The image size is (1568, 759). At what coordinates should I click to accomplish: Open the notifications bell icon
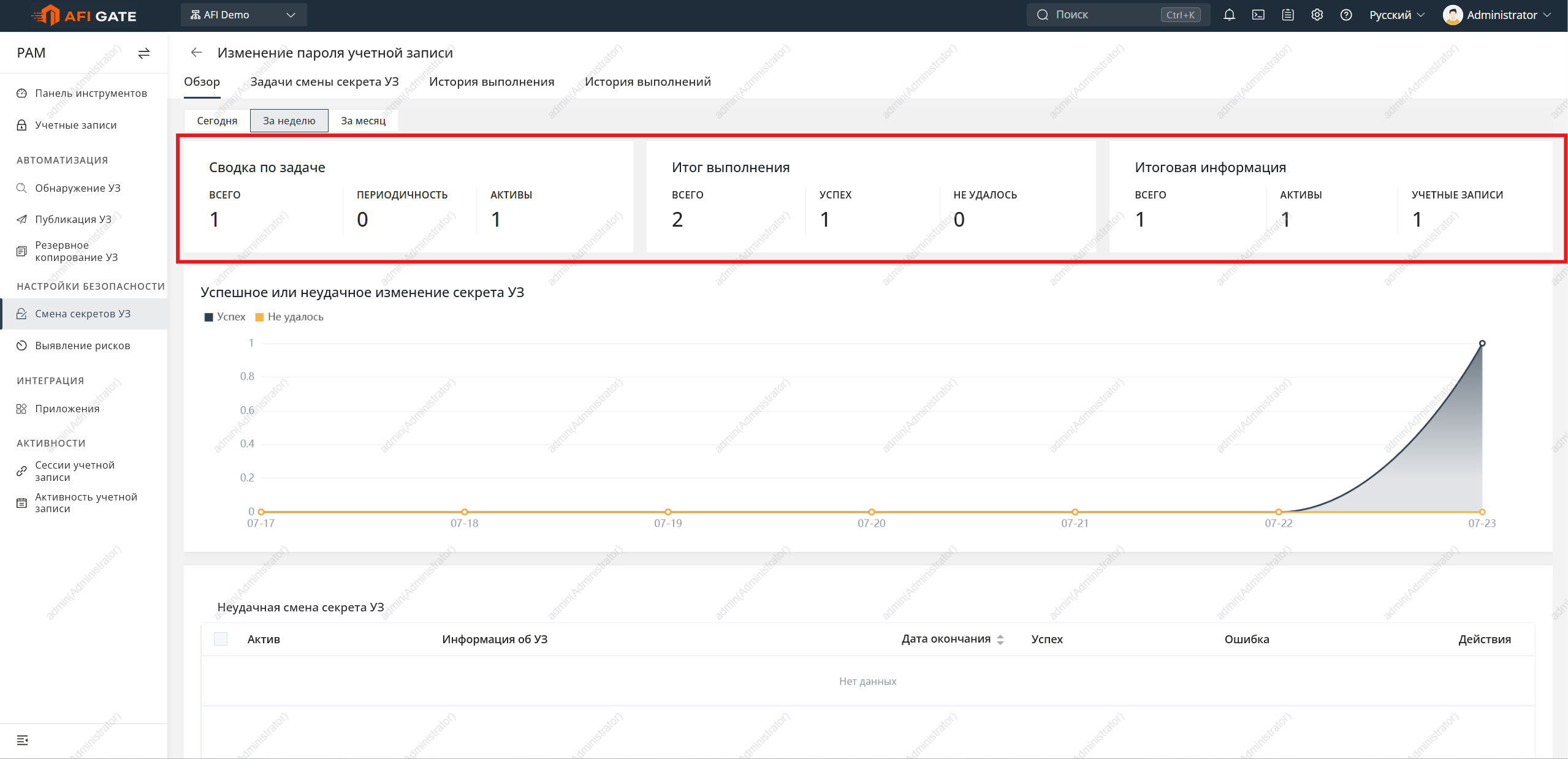[x=1229, y=15]
